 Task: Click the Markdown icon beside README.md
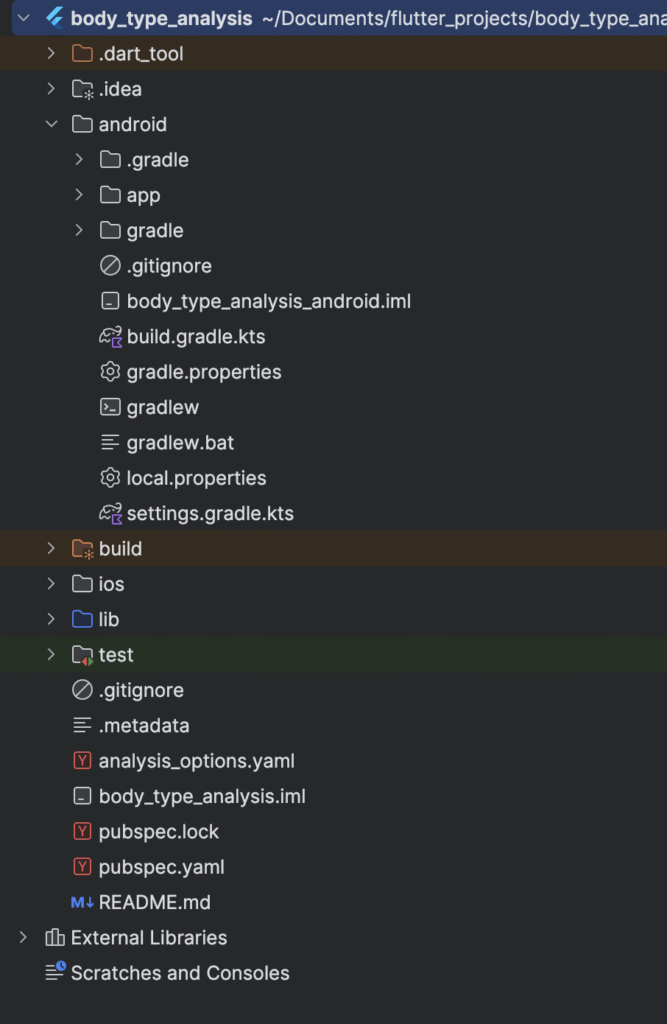coord(82,902)
